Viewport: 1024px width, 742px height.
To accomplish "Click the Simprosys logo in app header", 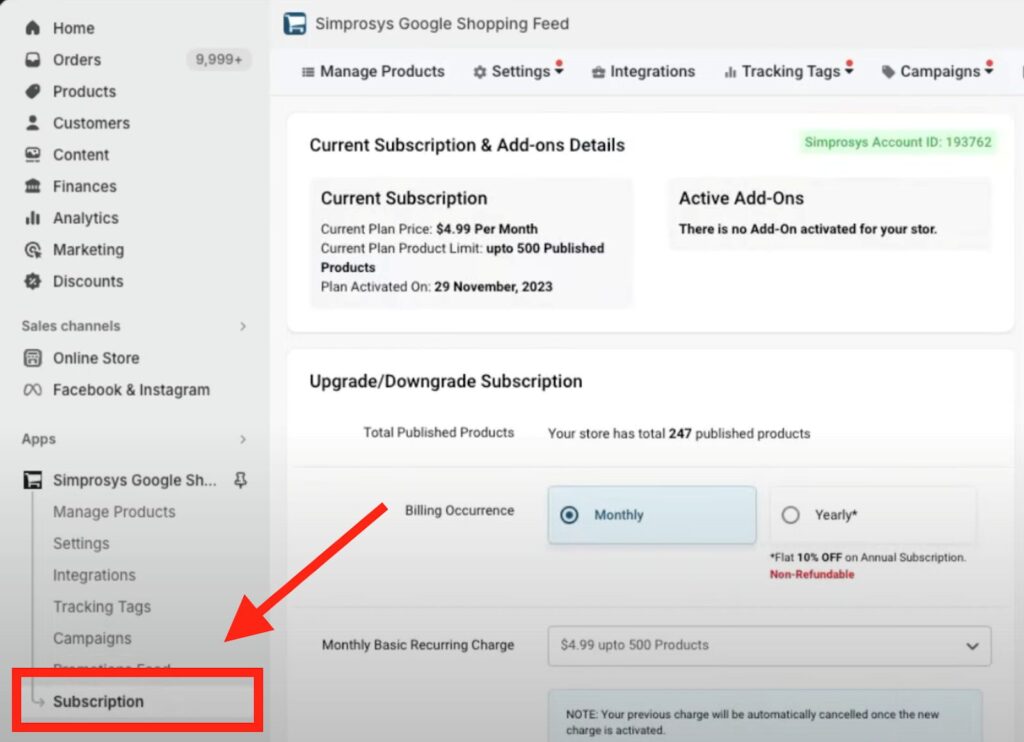I will (295, 24).
